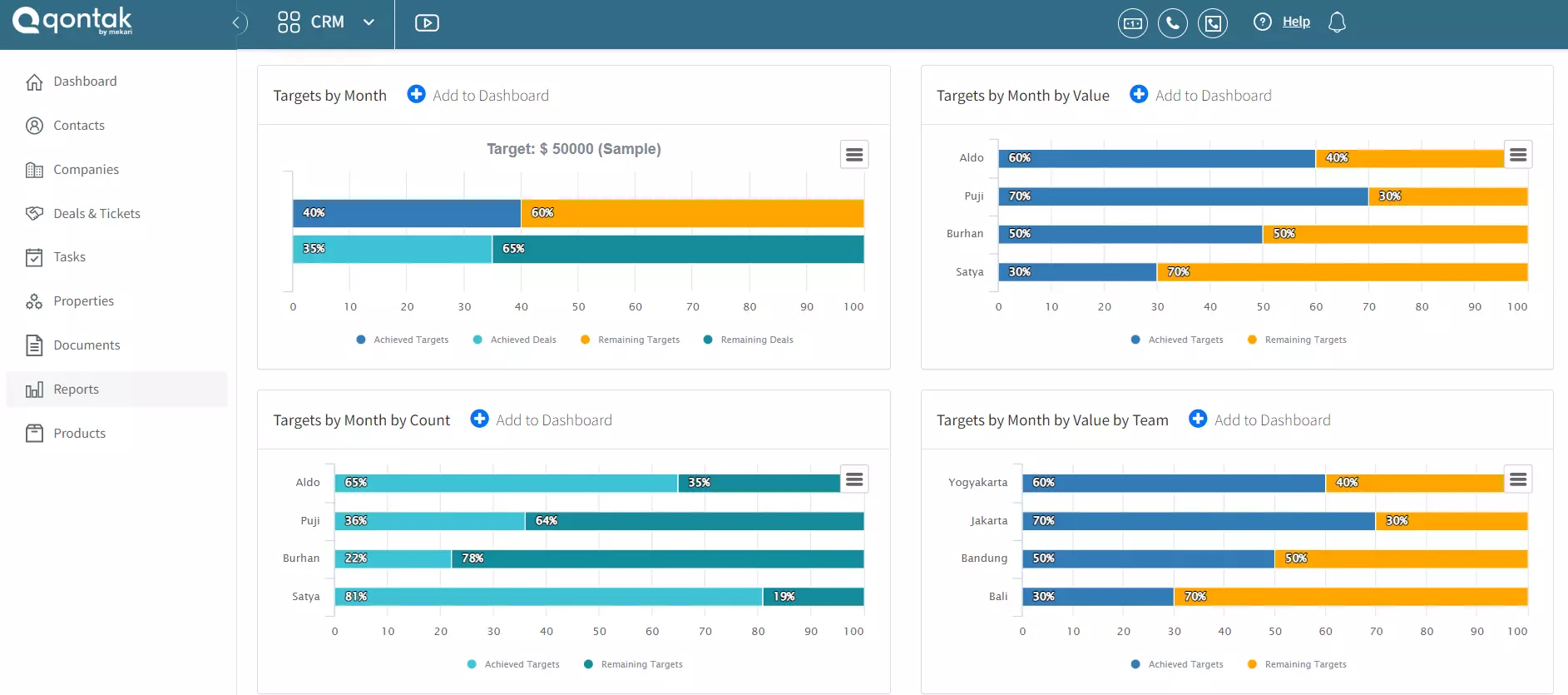Open the Help link

(1296, 22)
